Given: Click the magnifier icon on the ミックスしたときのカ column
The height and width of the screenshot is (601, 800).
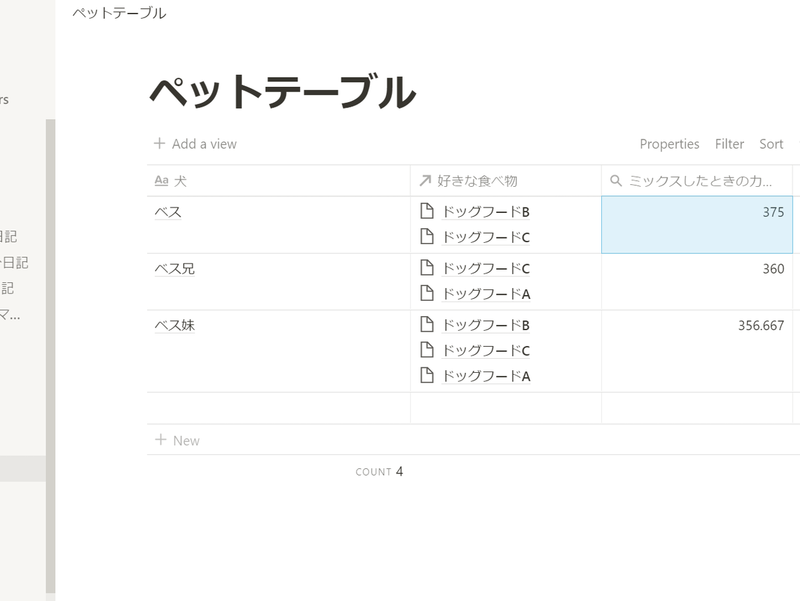Looking at the screenshot, I should click(614, 181).
